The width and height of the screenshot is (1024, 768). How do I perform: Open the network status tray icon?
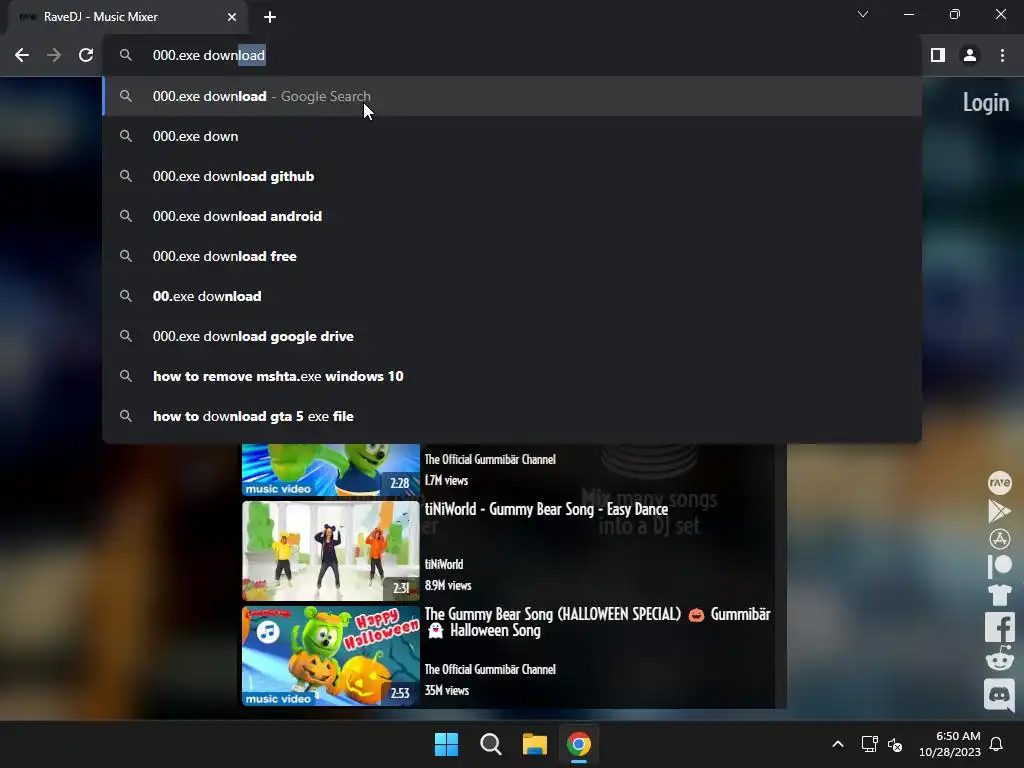[x=870, y=744]
